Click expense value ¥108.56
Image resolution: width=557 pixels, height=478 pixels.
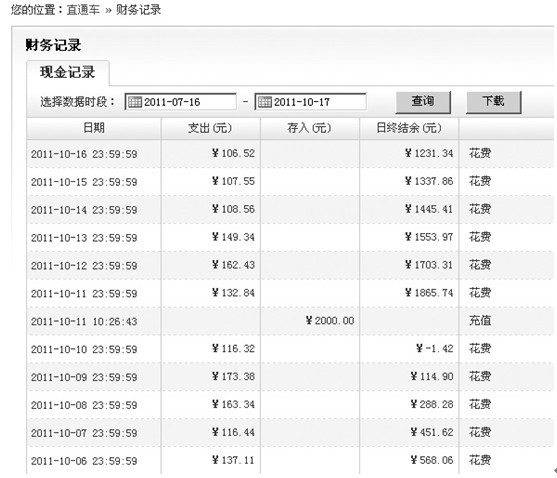pyautogui.click(x=233, y=209)
